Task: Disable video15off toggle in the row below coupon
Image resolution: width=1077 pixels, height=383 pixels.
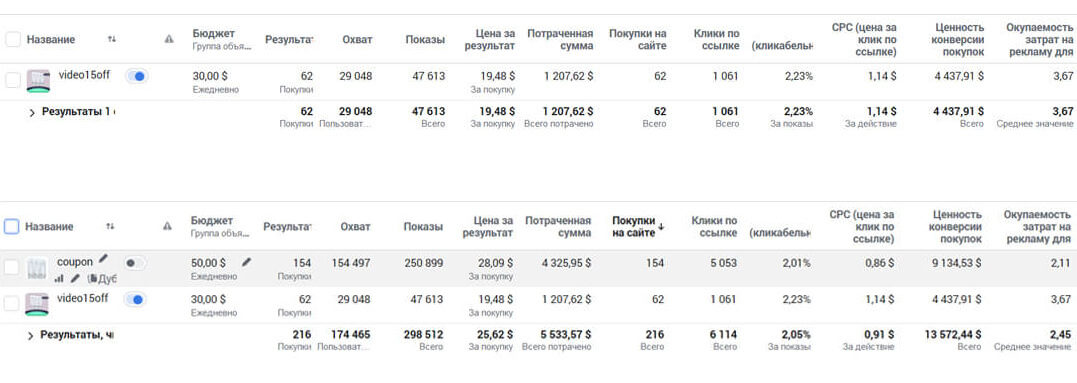Action: pos(136,299)
